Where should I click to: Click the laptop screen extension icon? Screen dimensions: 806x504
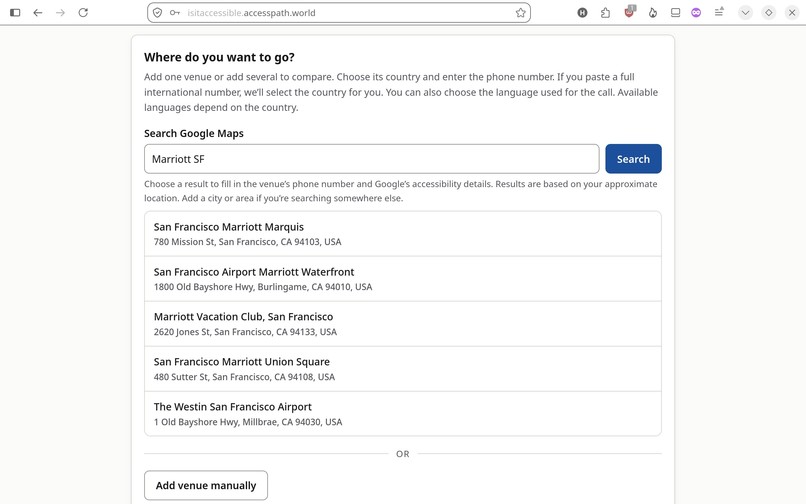tap(675, 13)
